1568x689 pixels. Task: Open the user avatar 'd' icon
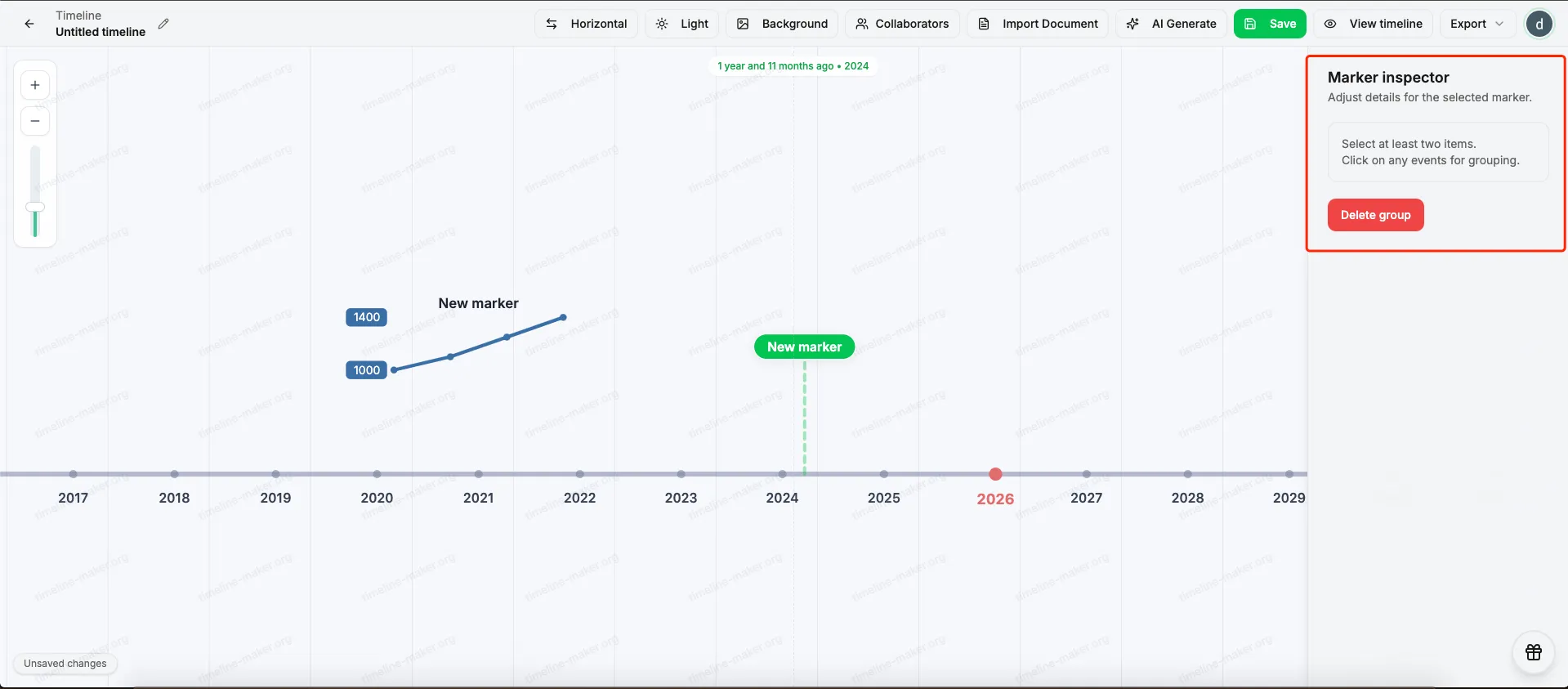tap(1539, 24)
